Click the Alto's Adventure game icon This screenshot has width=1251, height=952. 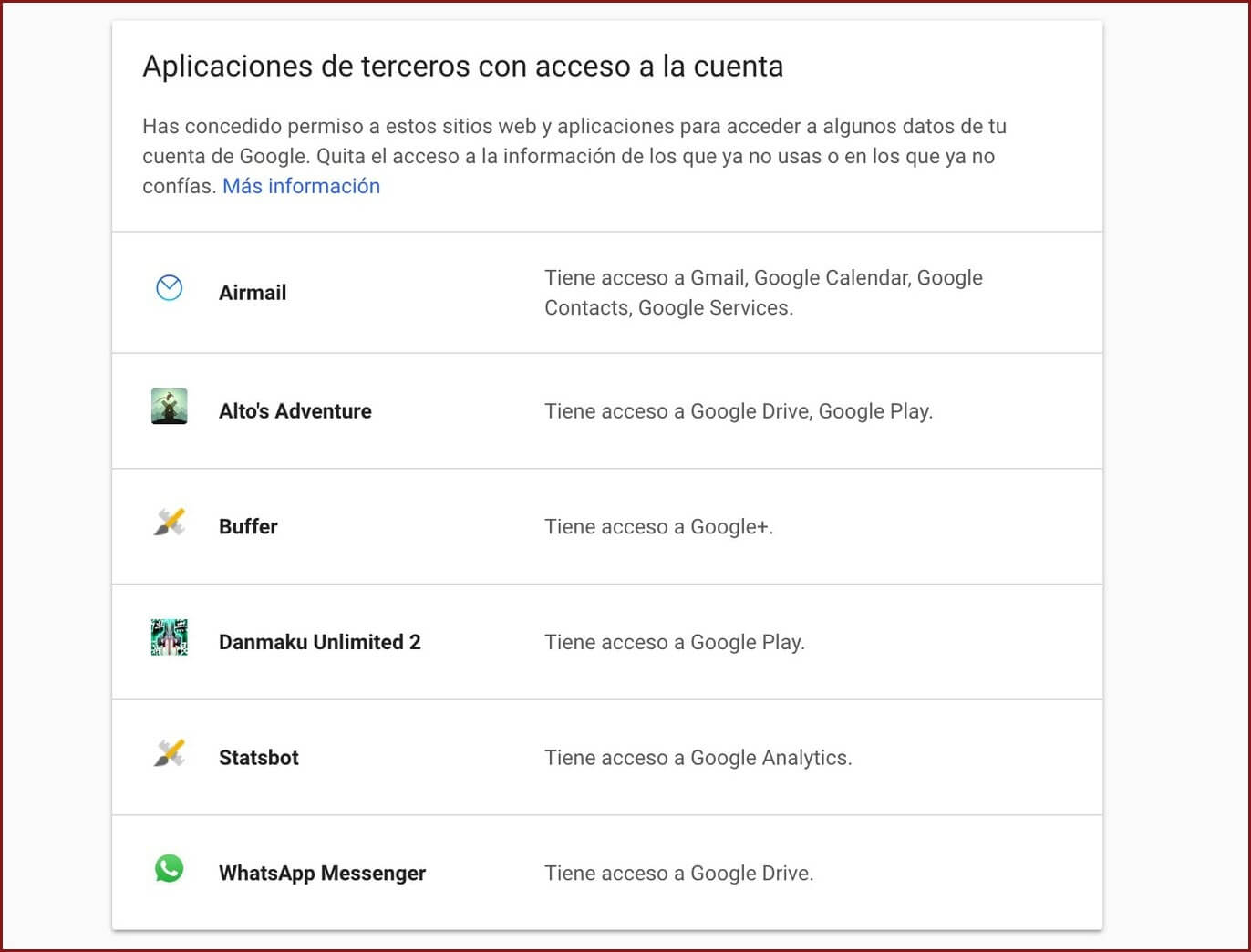(169, 407)
